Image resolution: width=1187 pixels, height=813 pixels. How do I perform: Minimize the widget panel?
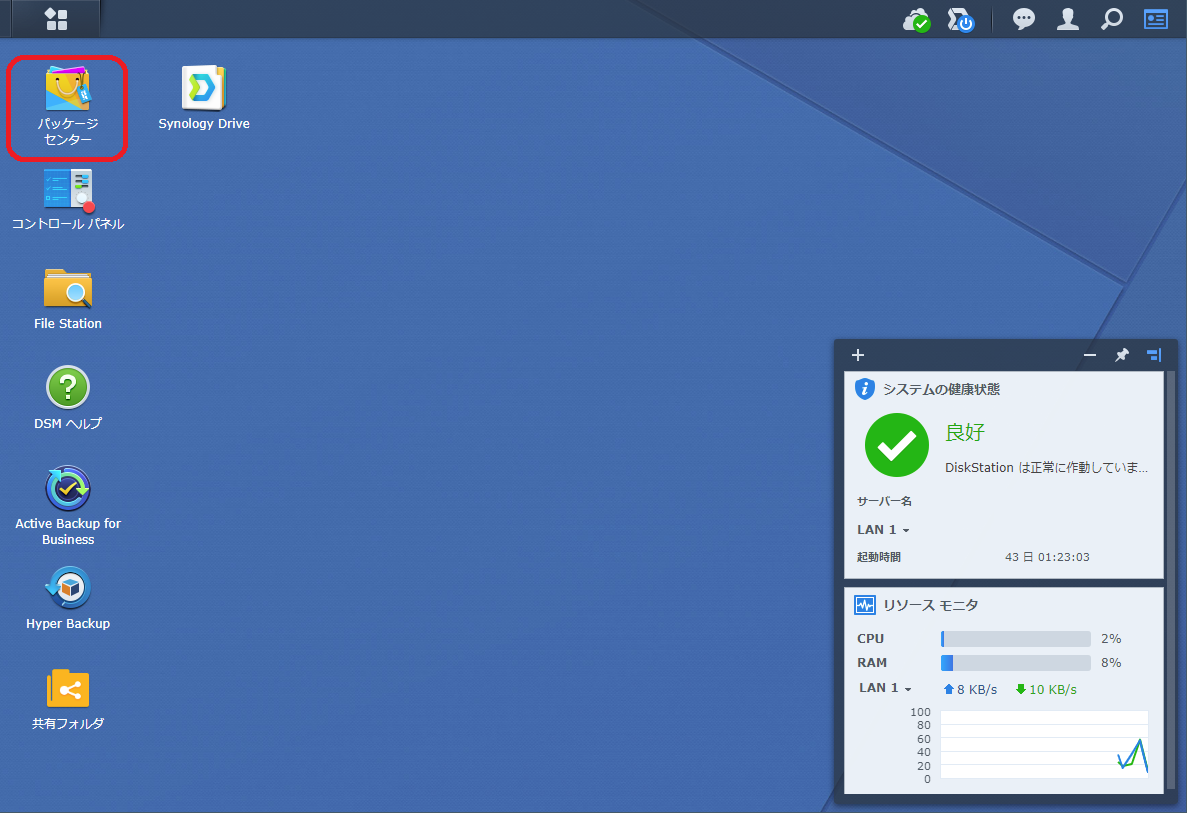point(1089,355)
